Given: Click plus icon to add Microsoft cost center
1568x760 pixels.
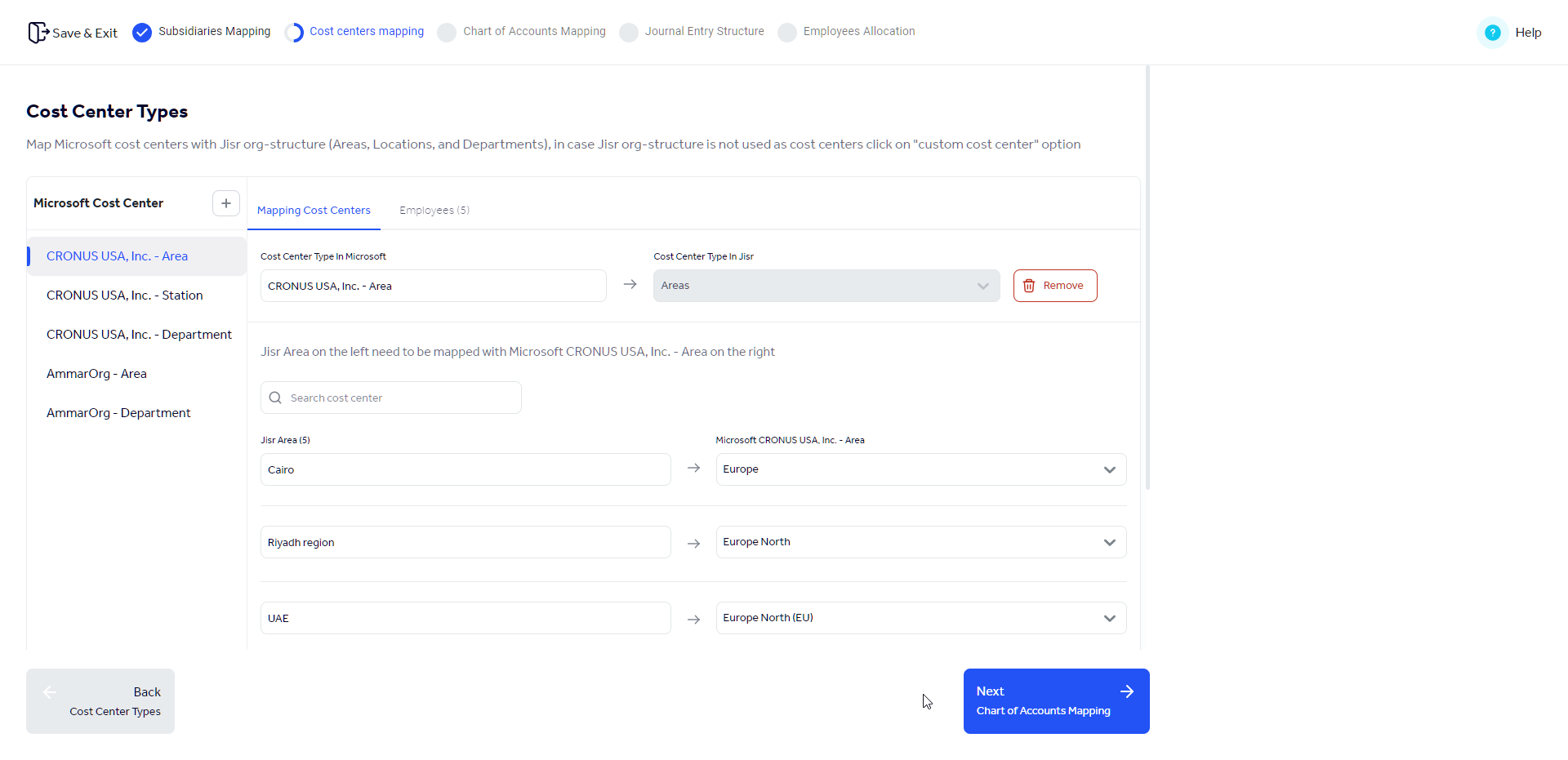Looking at the screenshot, I should tap(225, 202).
